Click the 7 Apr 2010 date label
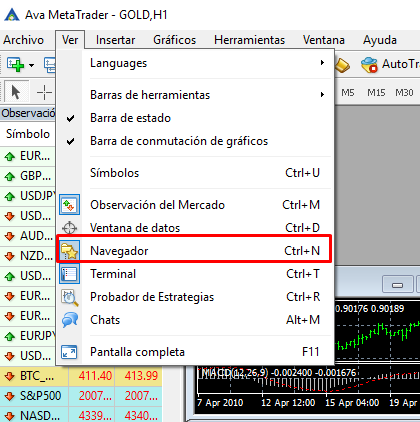 click(220, 403)
